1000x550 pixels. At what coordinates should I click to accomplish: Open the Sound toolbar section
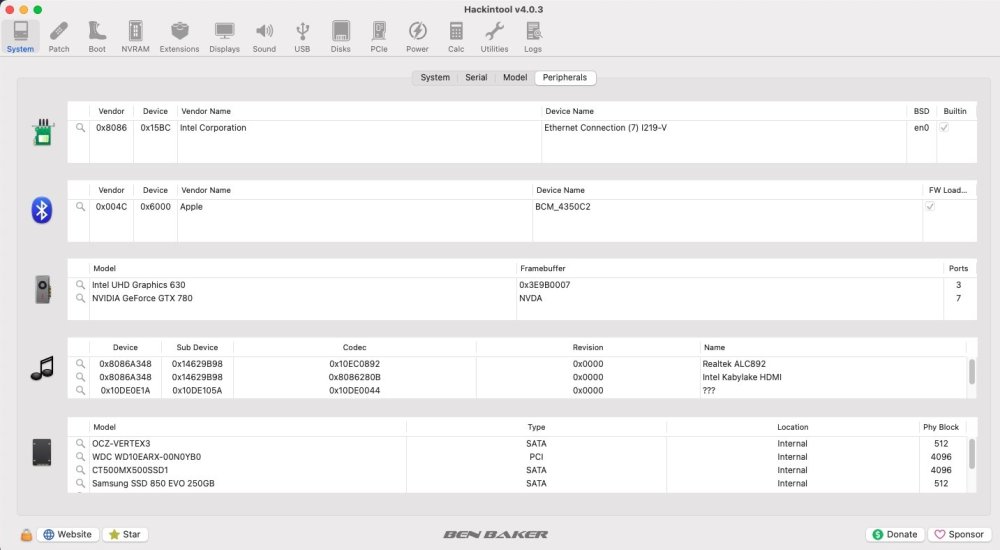point(264,36)
